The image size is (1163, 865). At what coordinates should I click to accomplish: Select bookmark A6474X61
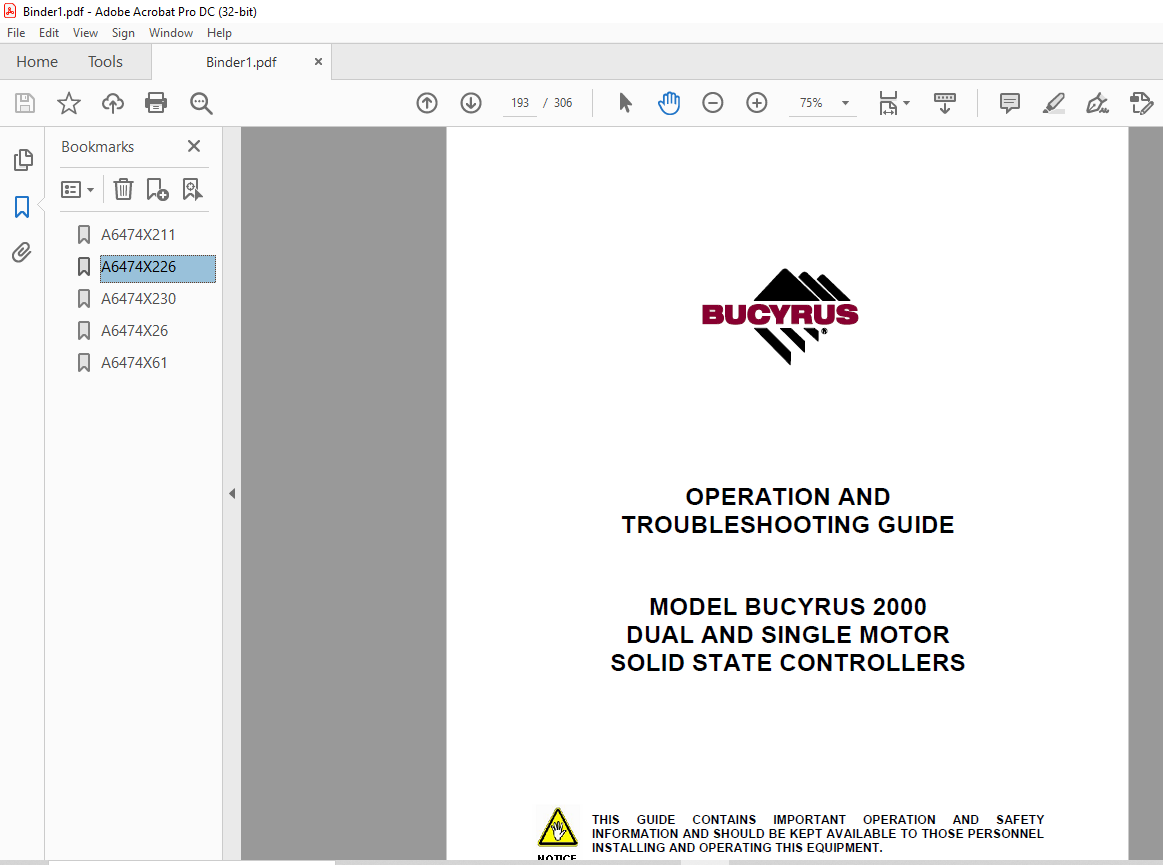pos(134,363)
